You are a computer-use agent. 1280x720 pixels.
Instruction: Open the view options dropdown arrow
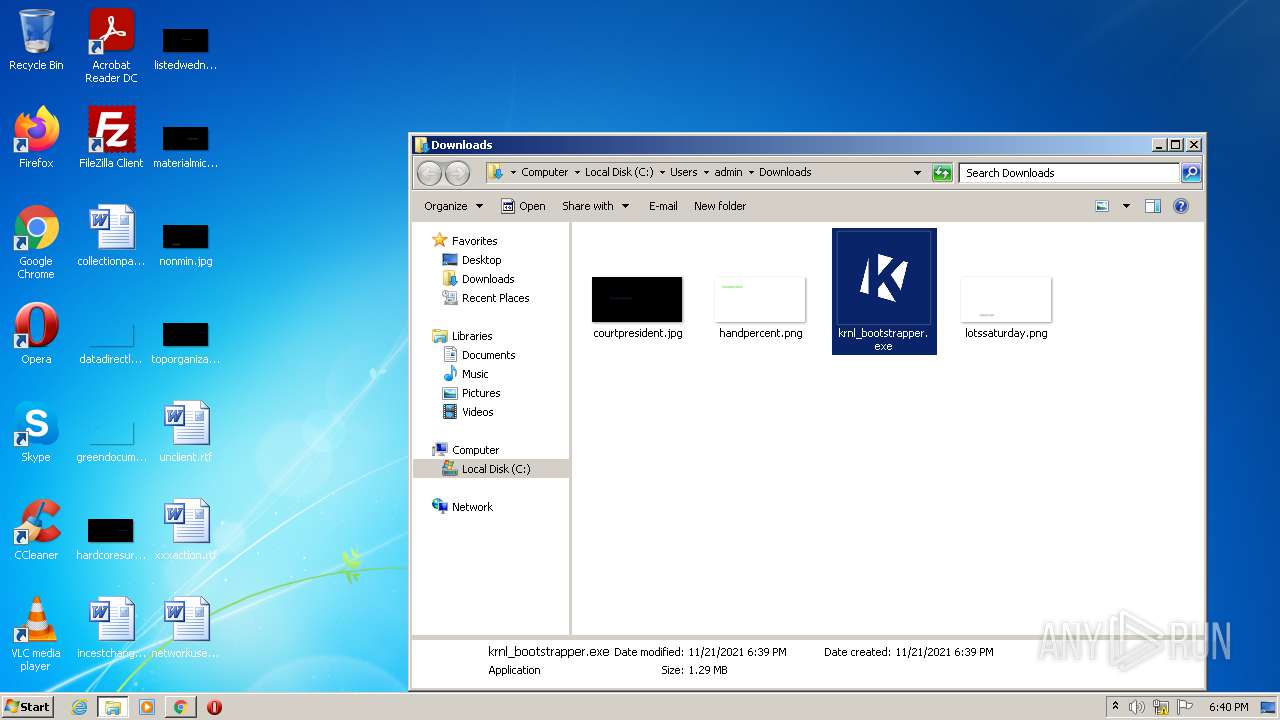click(x=1126, y=206)
